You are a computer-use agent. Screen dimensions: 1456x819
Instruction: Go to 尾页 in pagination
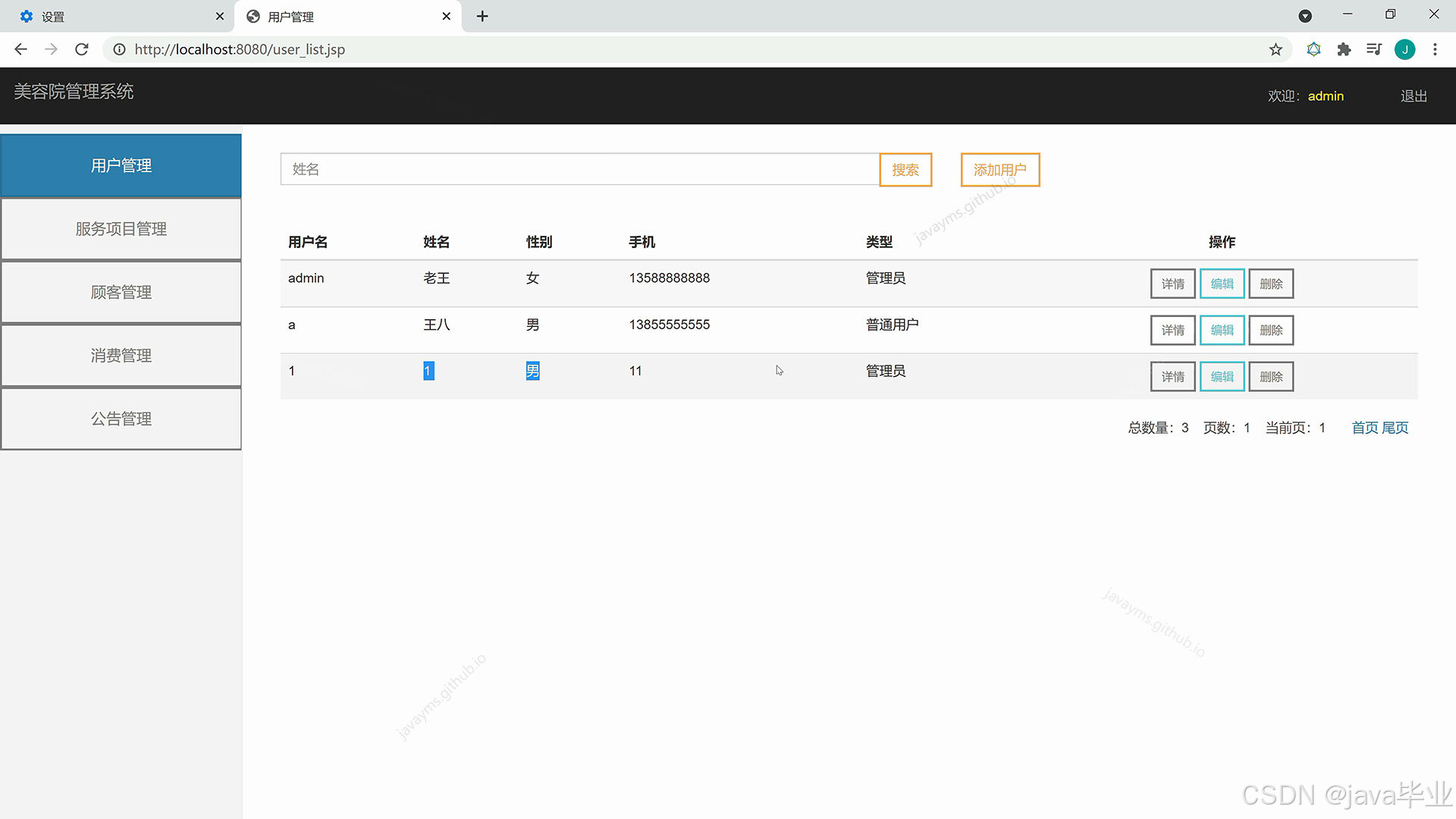click(x=1395, y=428)
